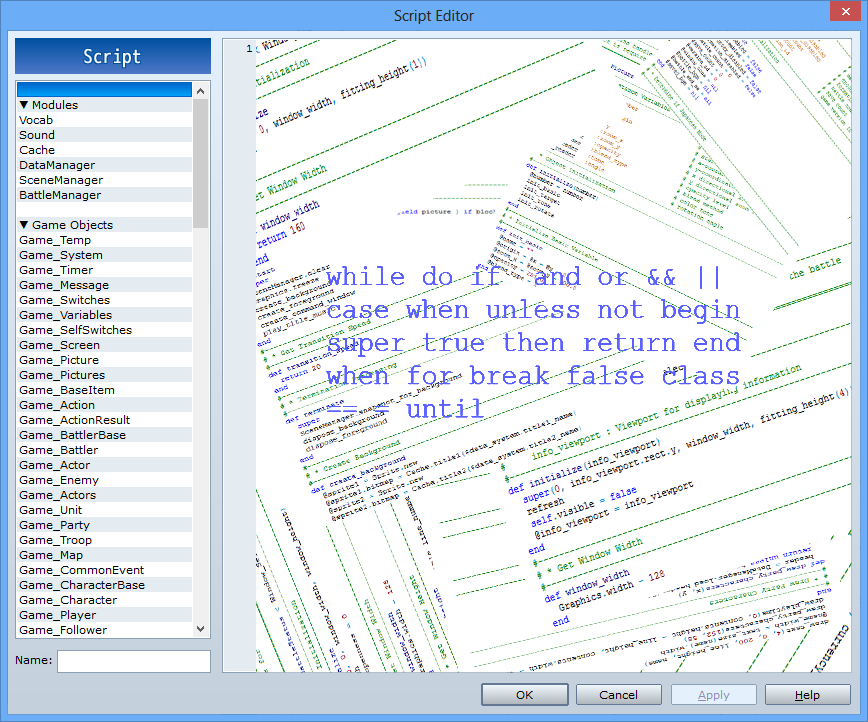Focus the script Name input field
The image size is (868, 722).
[x=134, y=661]
